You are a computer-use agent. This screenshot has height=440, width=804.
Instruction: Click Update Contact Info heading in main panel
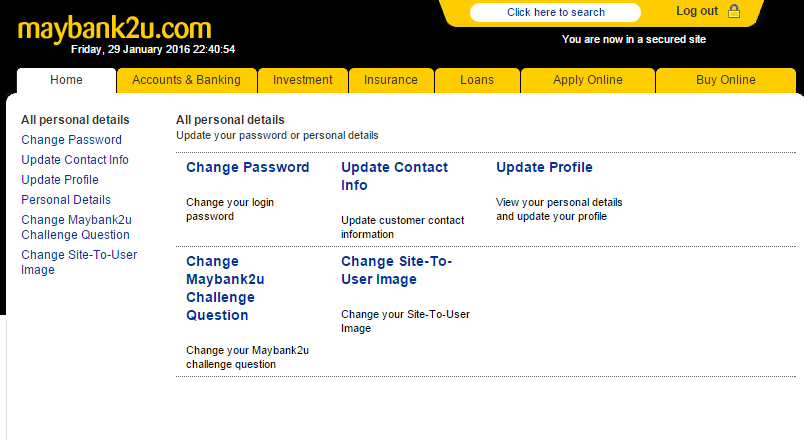(x=394, y=176)
